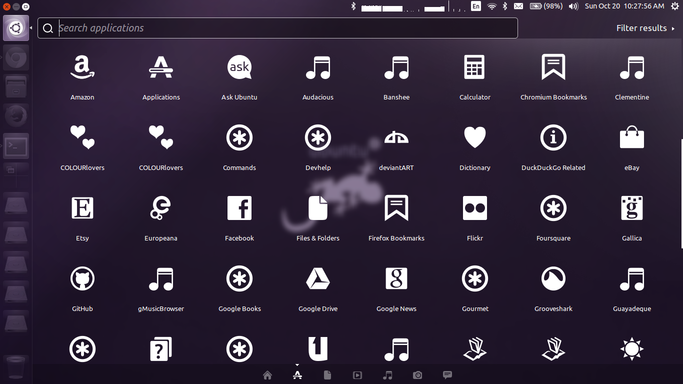This screenshot has height=384, width=683.
Task: Open the Etsy icon
Action: coord(82,208)
